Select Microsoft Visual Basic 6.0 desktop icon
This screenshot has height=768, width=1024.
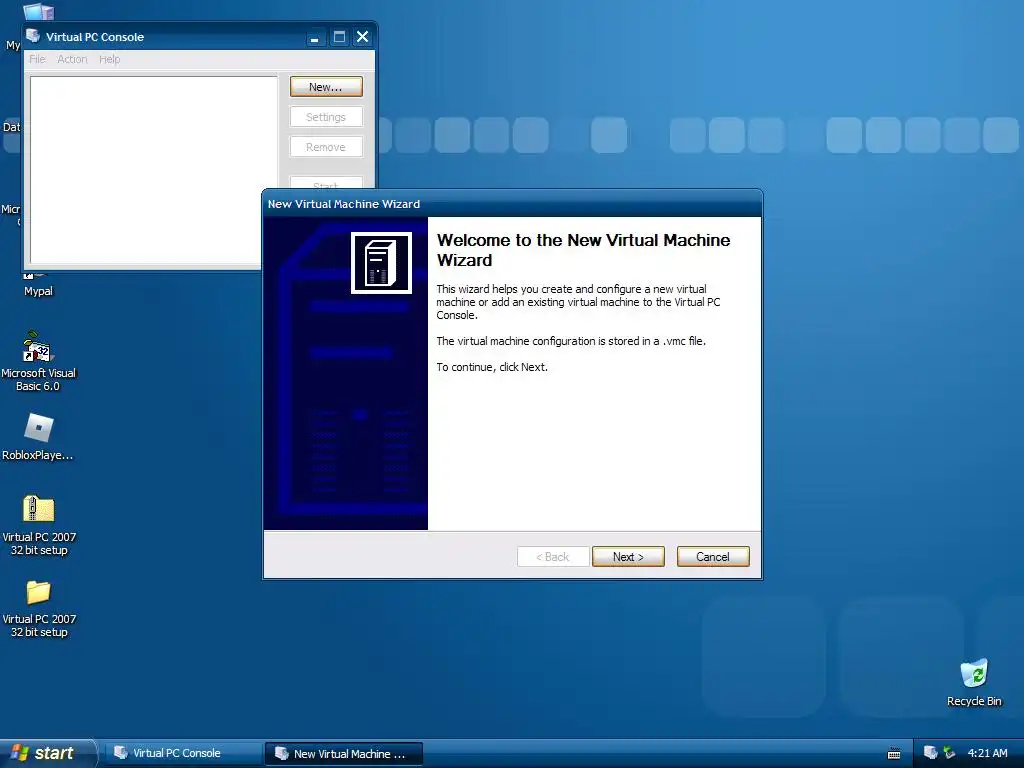pyautogui.click(x=38, y=360)
